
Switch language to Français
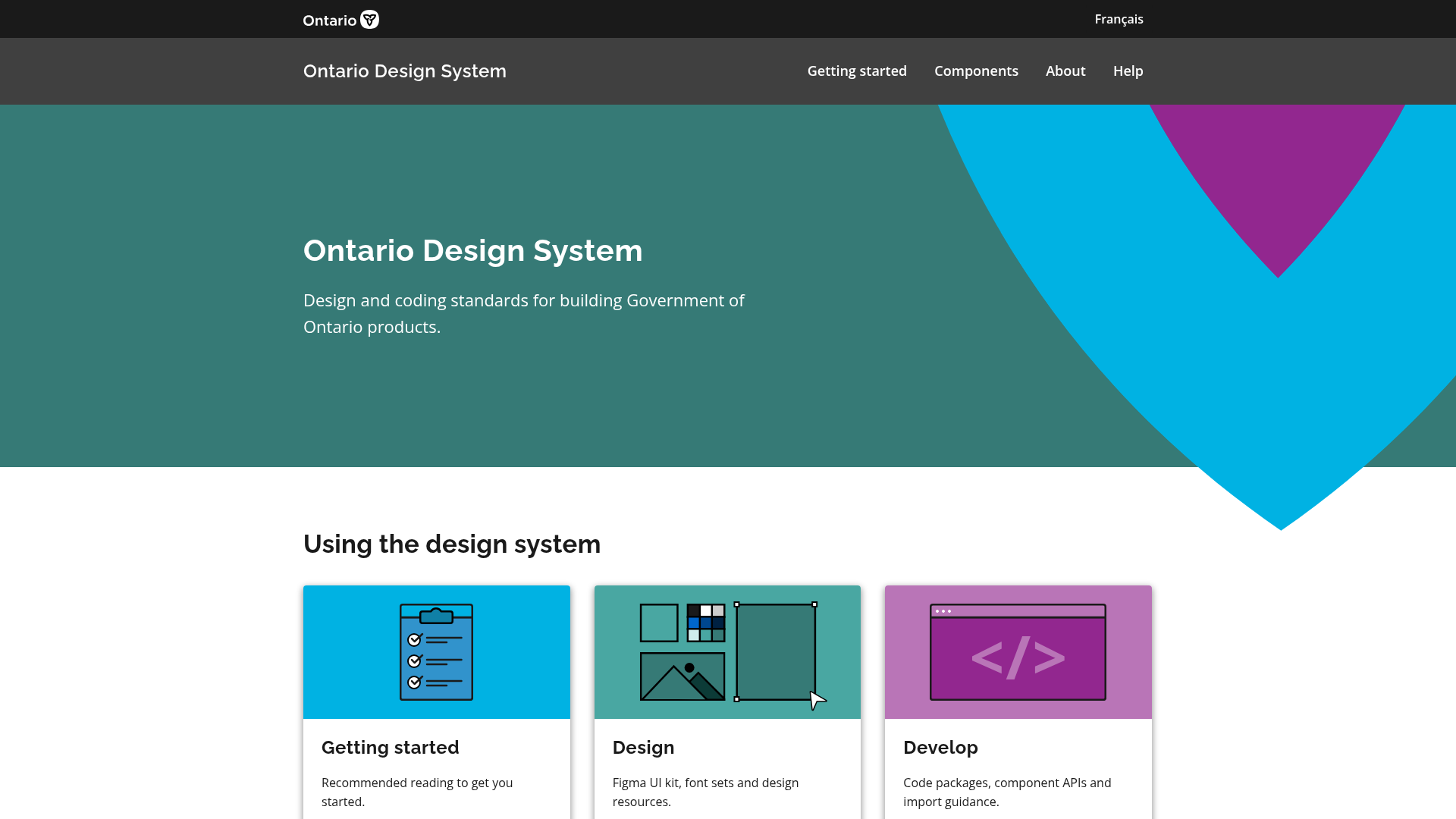point(1119,19)
